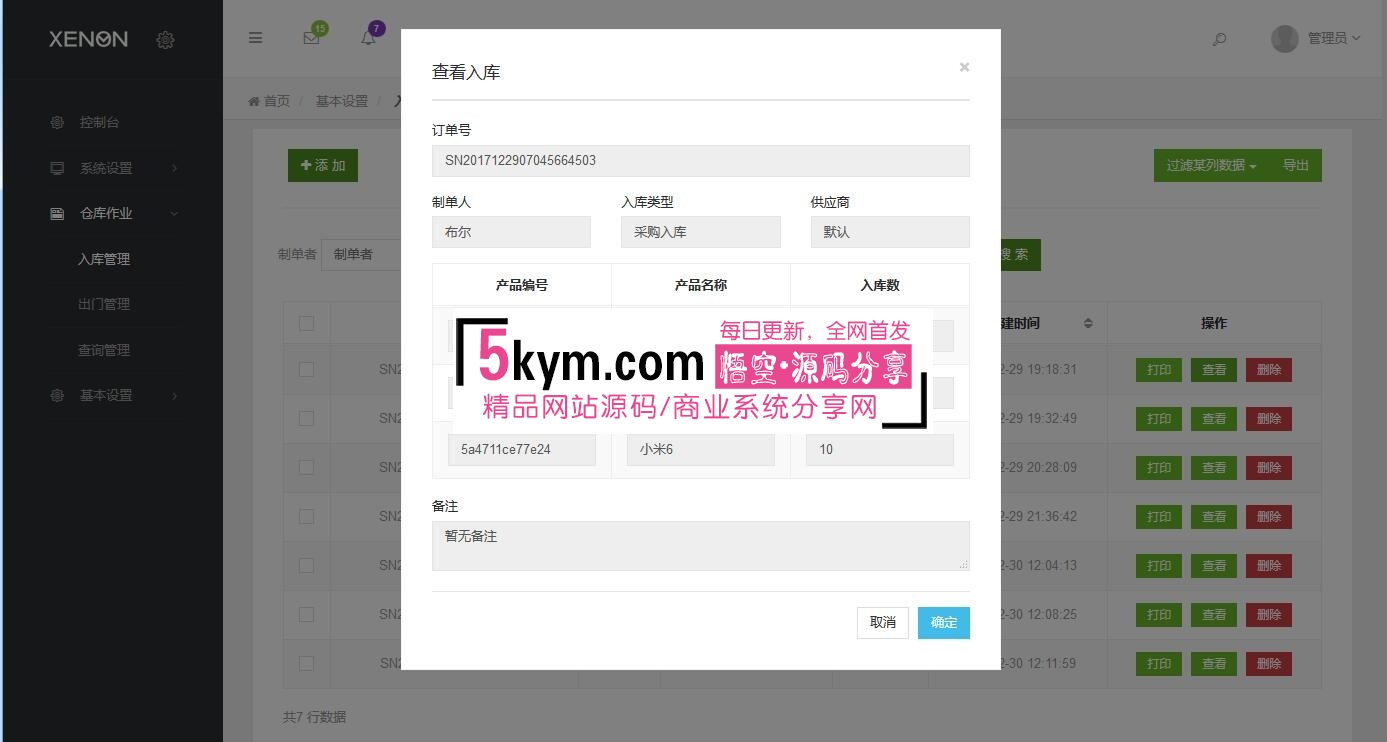Check the row created at 19:32:49
Image resolution: width=1387 pixels, height=742 pixels.
pos(307,418)
